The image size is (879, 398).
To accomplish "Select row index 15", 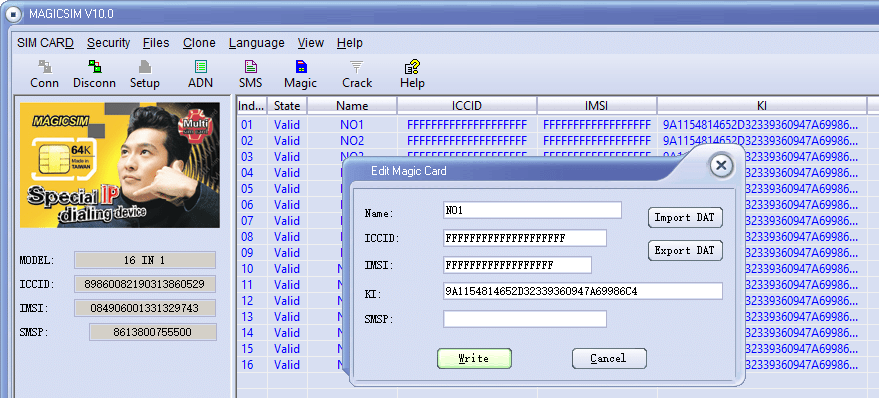I will pos(247,349).
